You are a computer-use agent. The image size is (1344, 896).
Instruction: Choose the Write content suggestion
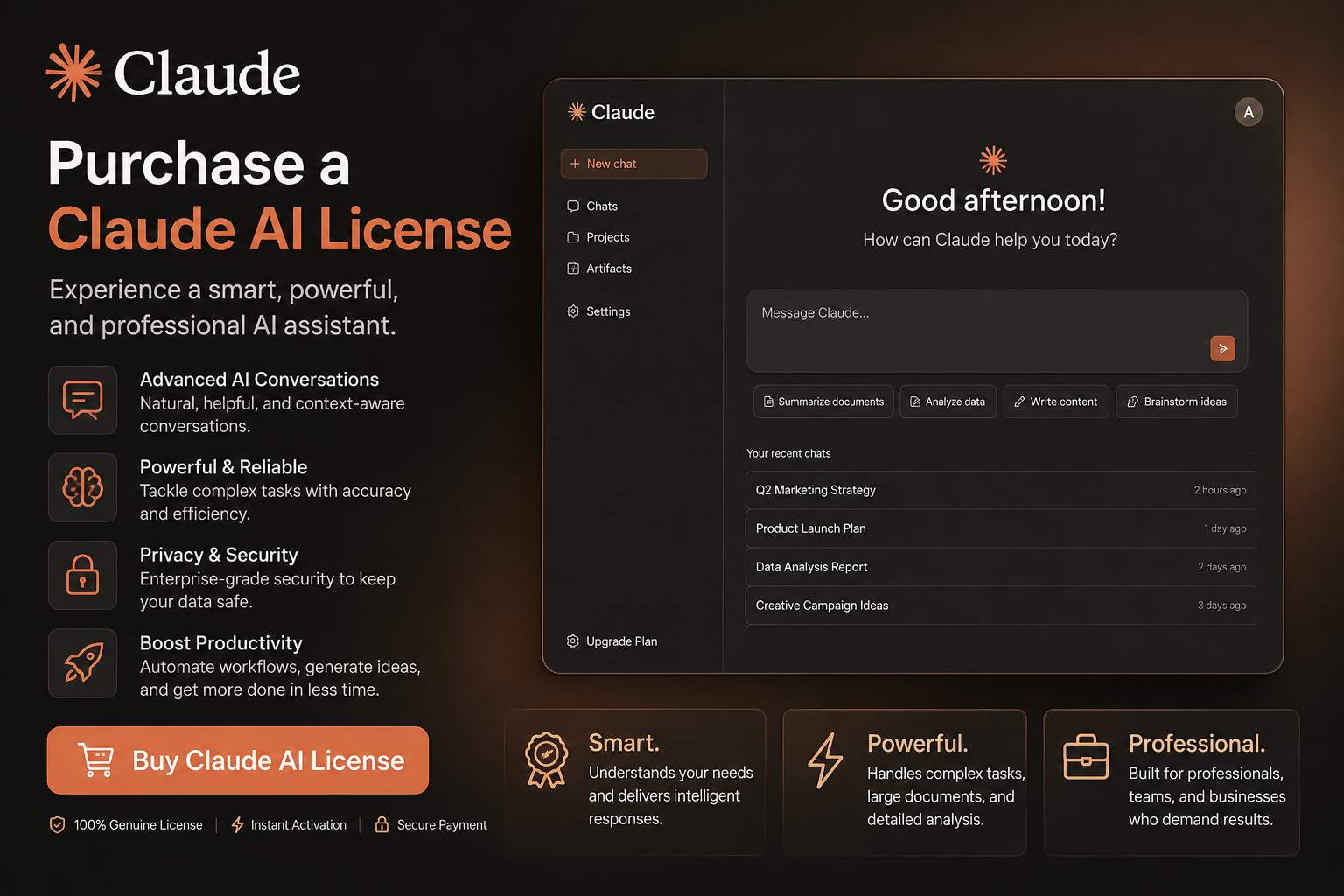[1056, 402]
